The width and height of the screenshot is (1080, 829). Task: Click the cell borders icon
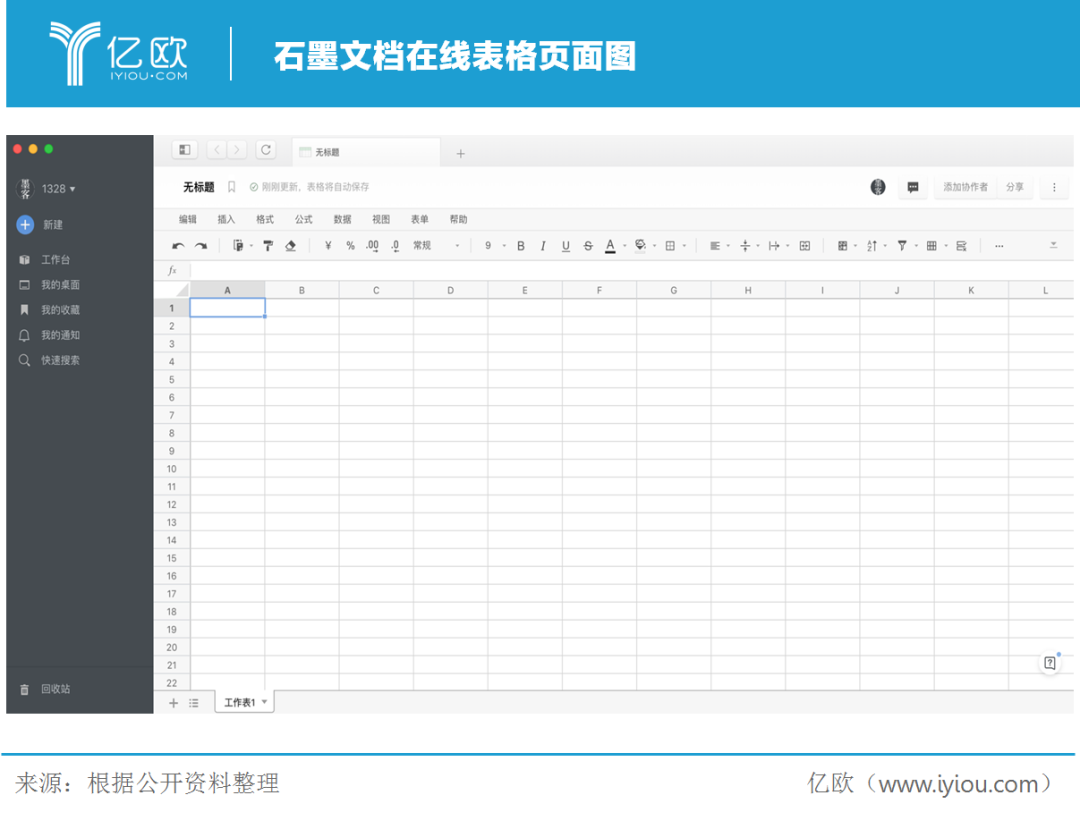click(670, 246)
